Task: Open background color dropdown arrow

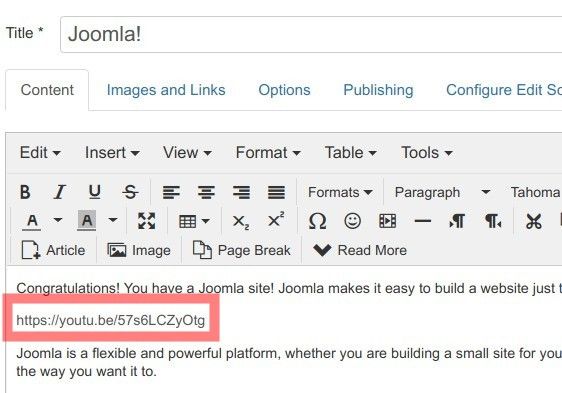Action: point(113,220)
